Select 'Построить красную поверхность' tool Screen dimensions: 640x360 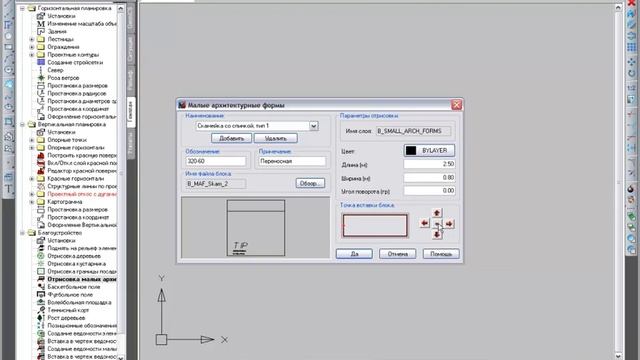[x=82, y=155]
